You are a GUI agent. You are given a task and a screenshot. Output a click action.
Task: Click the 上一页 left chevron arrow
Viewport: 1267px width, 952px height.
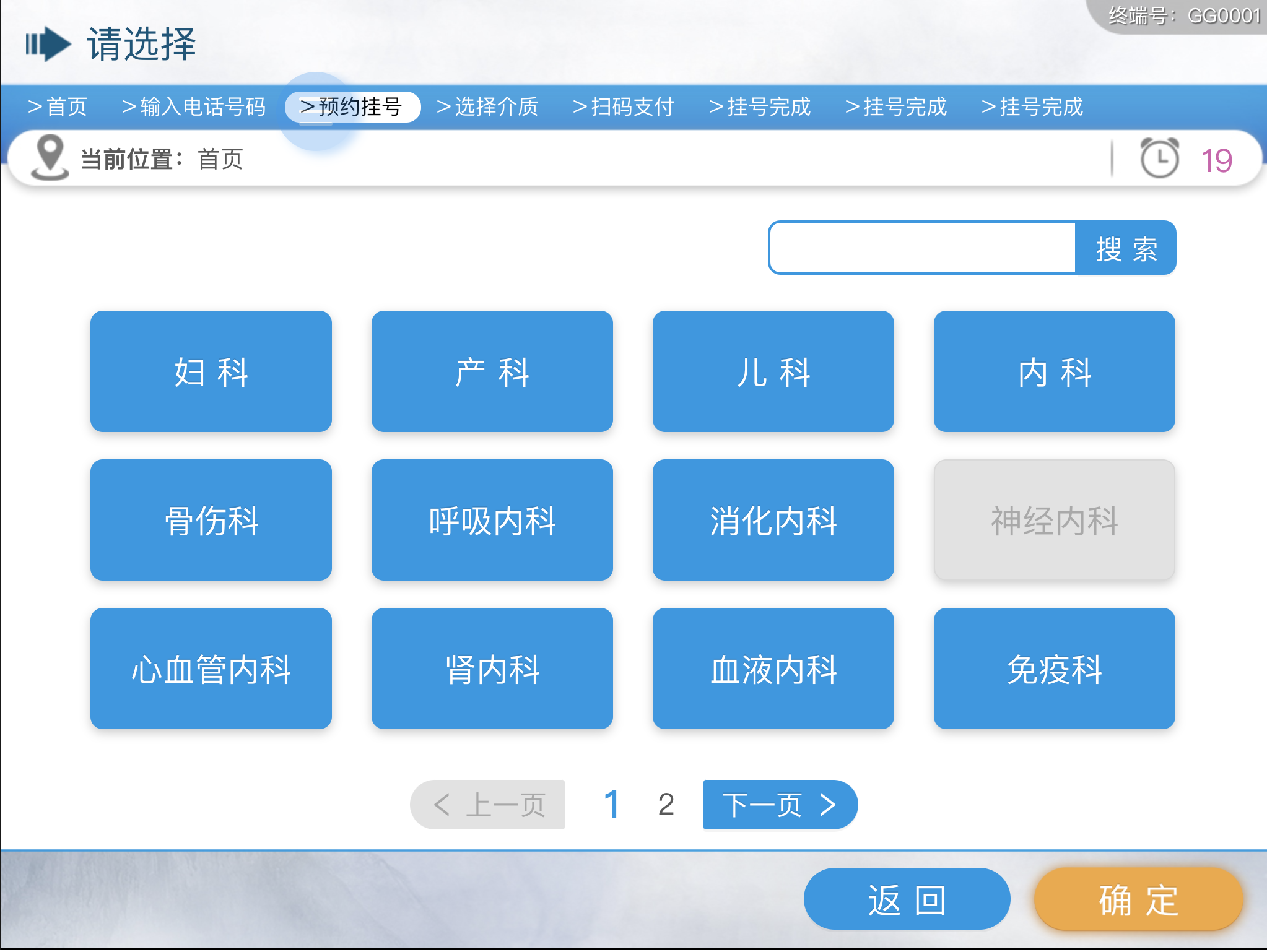click(442, 805)
